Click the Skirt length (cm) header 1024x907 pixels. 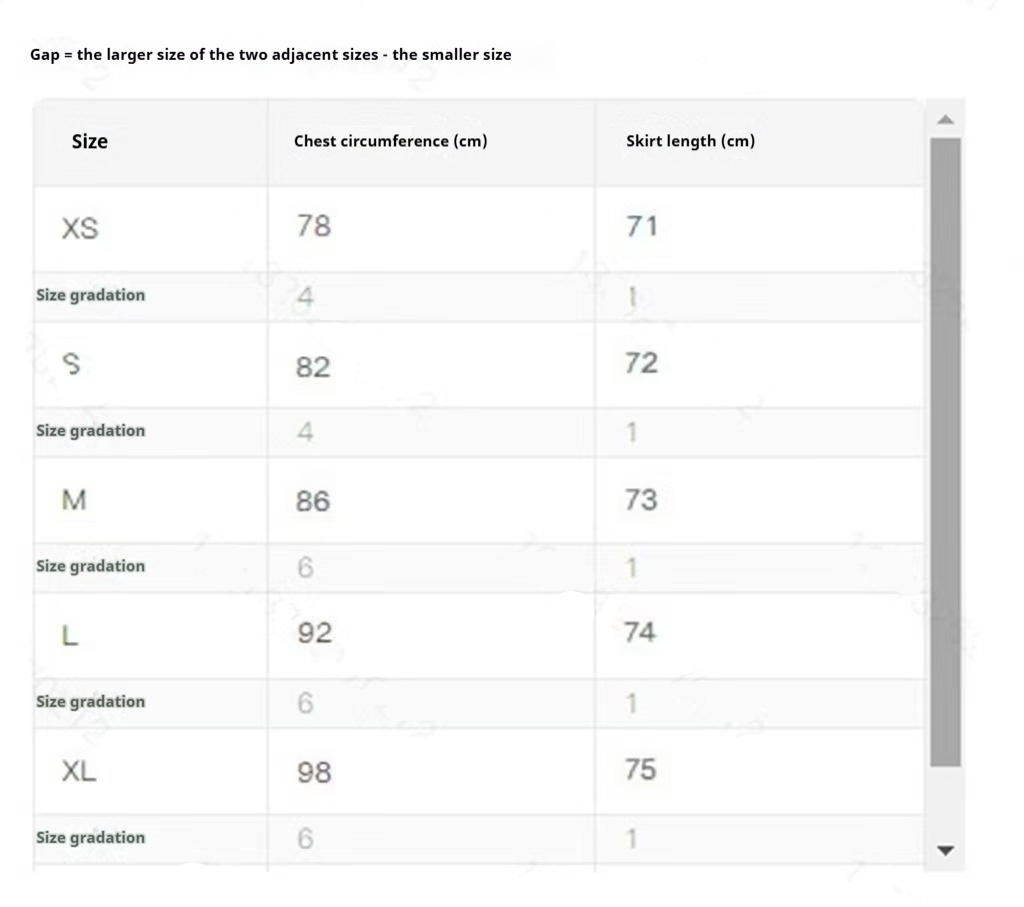[690, 141]
